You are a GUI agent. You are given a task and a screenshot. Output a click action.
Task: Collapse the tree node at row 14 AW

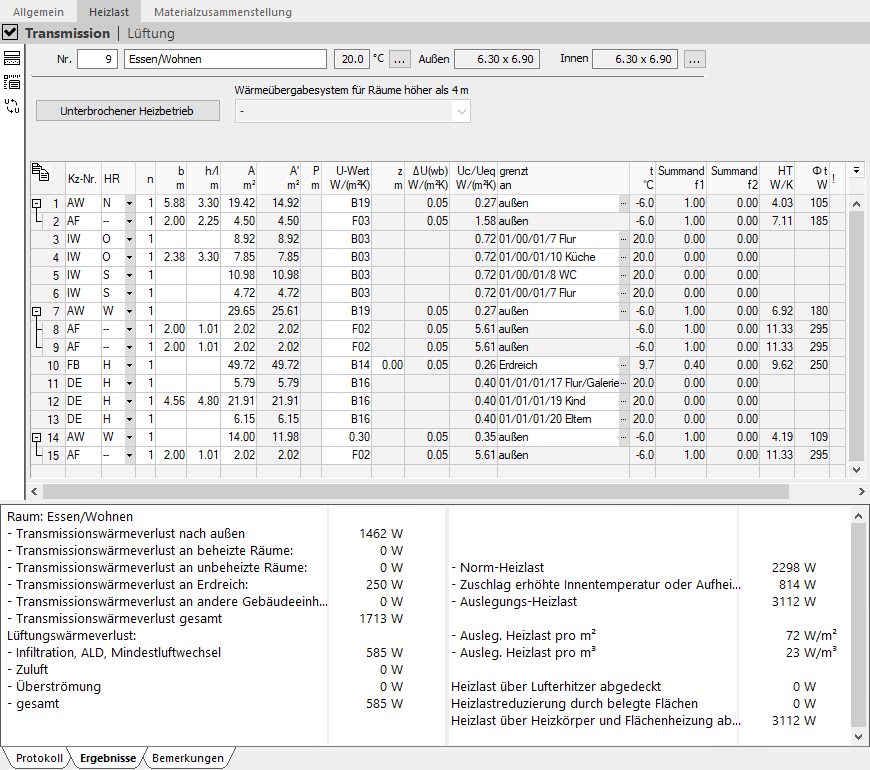tap(37, 438)
